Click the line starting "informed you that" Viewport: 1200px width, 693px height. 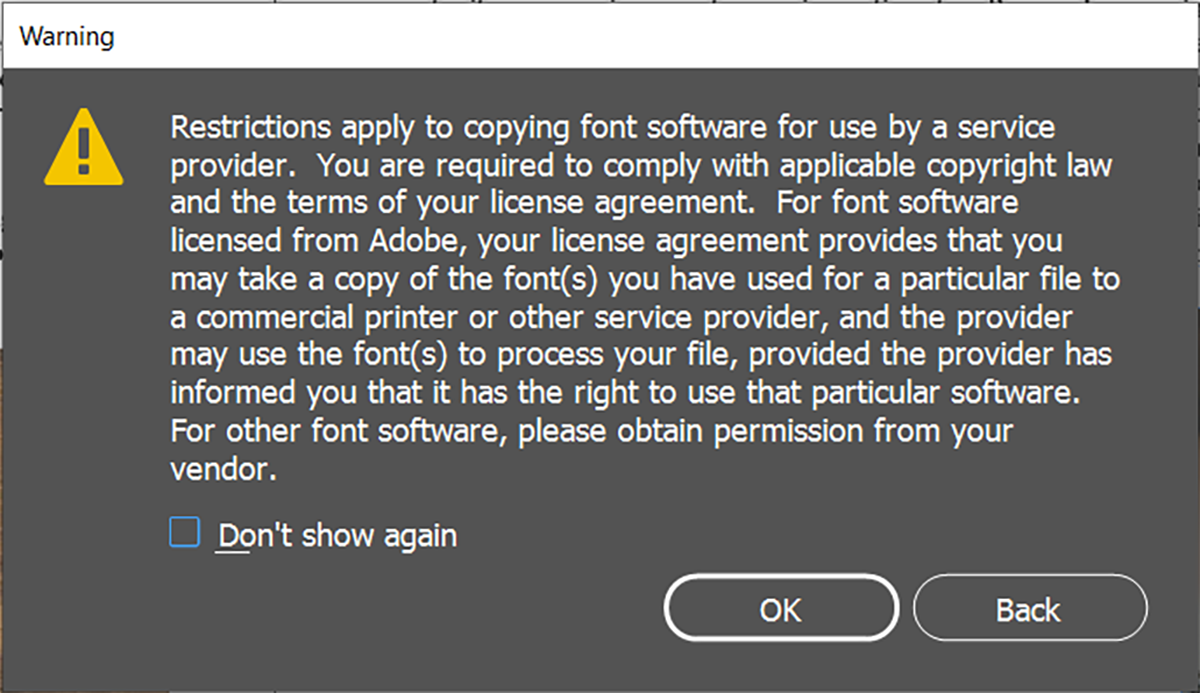(626, 393)
